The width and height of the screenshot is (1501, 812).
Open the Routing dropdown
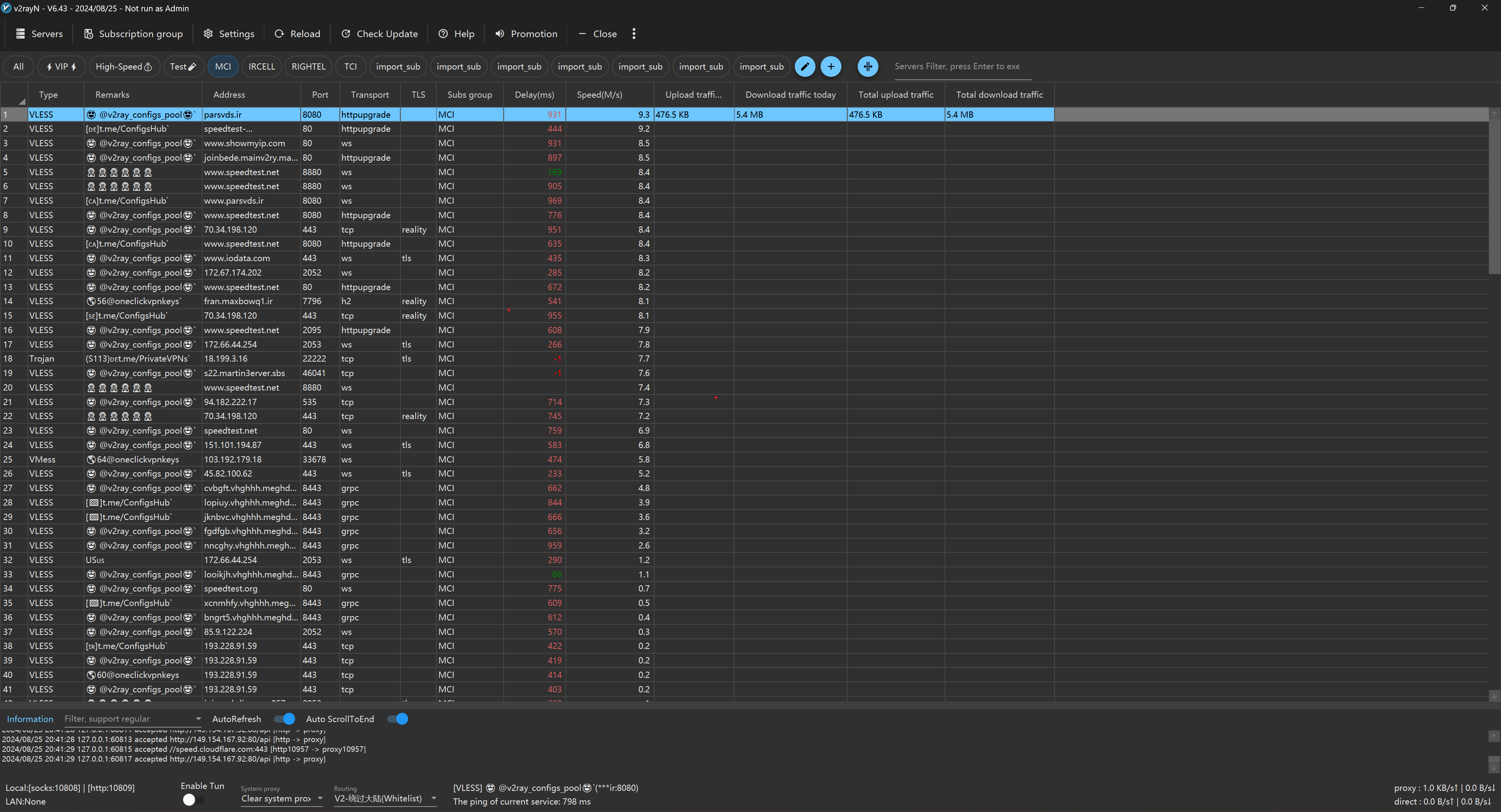pos(385,799)
